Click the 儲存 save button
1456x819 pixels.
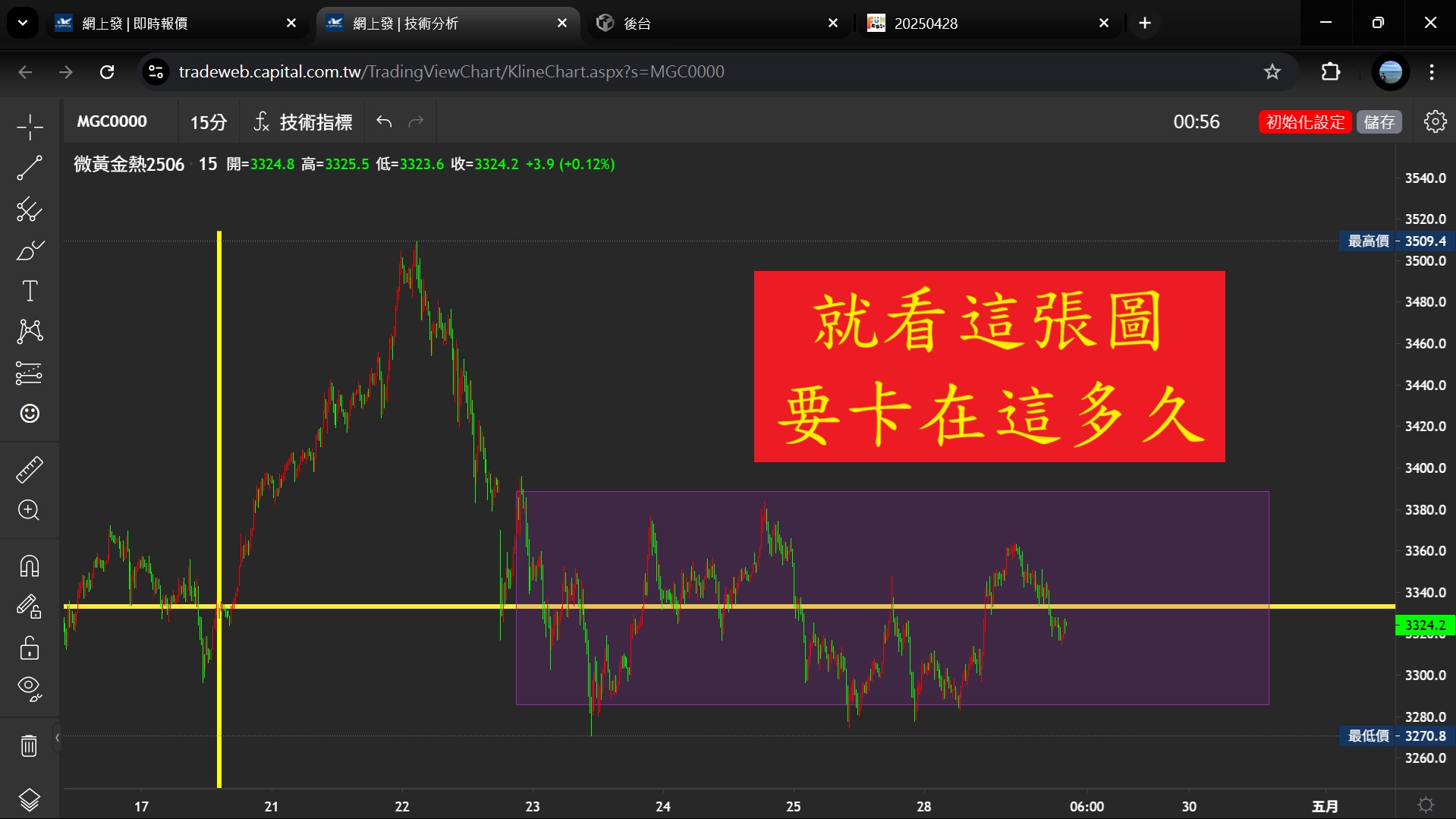1379,122
